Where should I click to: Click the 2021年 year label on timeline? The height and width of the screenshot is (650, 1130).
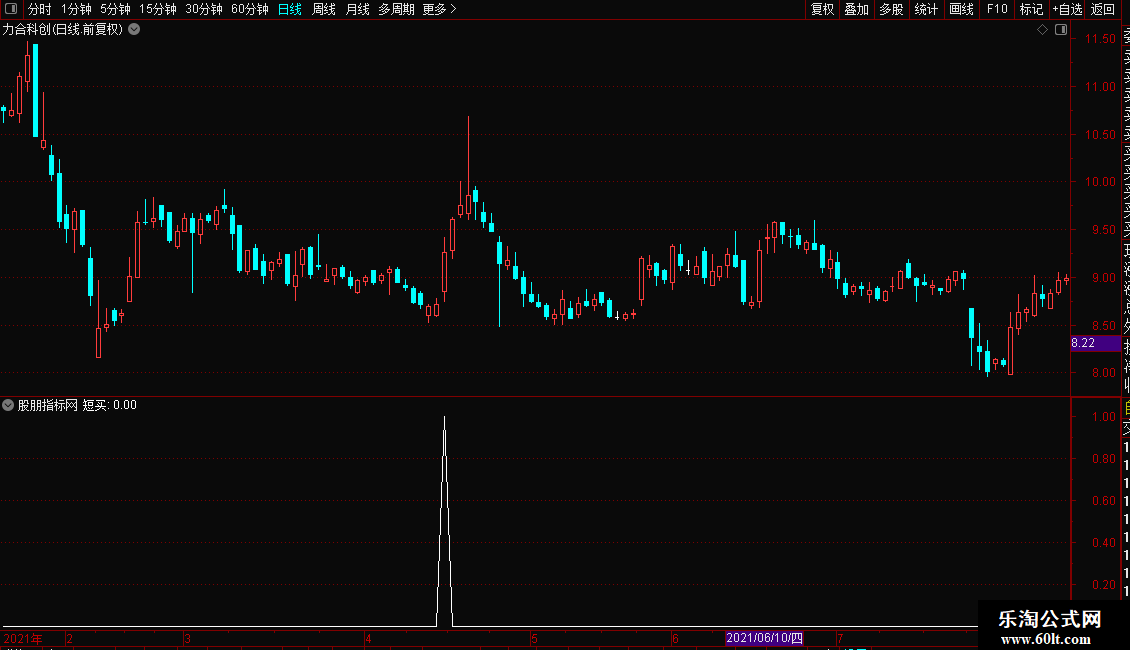click(x=23, y=638)
